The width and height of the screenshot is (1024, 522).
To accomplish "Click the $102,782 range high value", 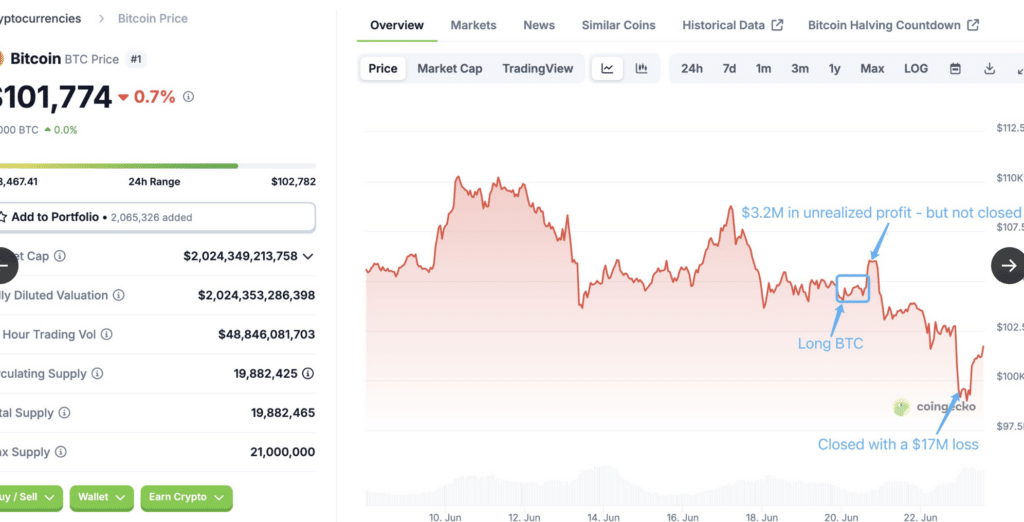I will tap(293, 182).
